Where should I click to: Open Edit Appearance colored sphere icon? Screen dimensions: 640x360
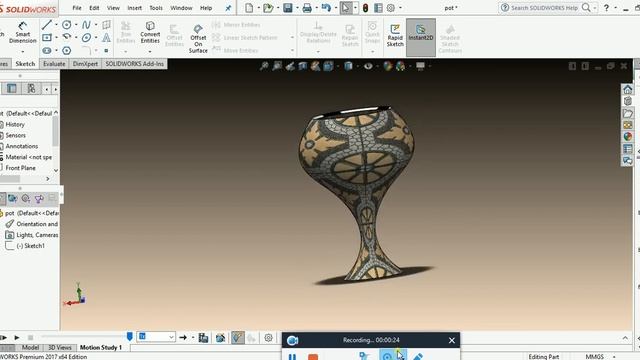387,66
